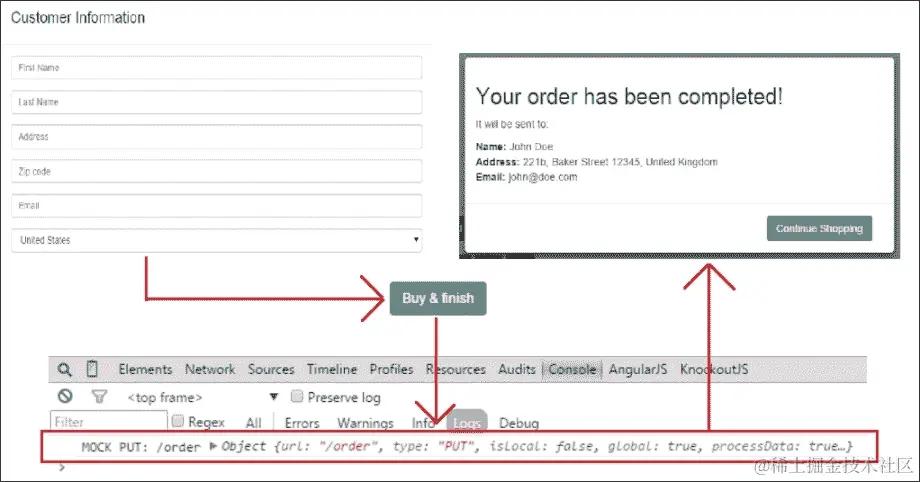Show All console messages
The height and width of the screenshot is (482, 920).
(253, 423)
